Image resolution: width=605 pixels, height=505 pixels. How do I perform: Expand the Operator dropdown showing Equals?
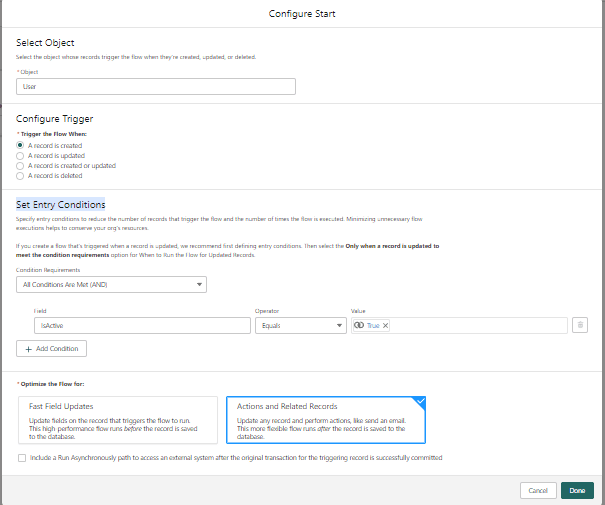300,325
